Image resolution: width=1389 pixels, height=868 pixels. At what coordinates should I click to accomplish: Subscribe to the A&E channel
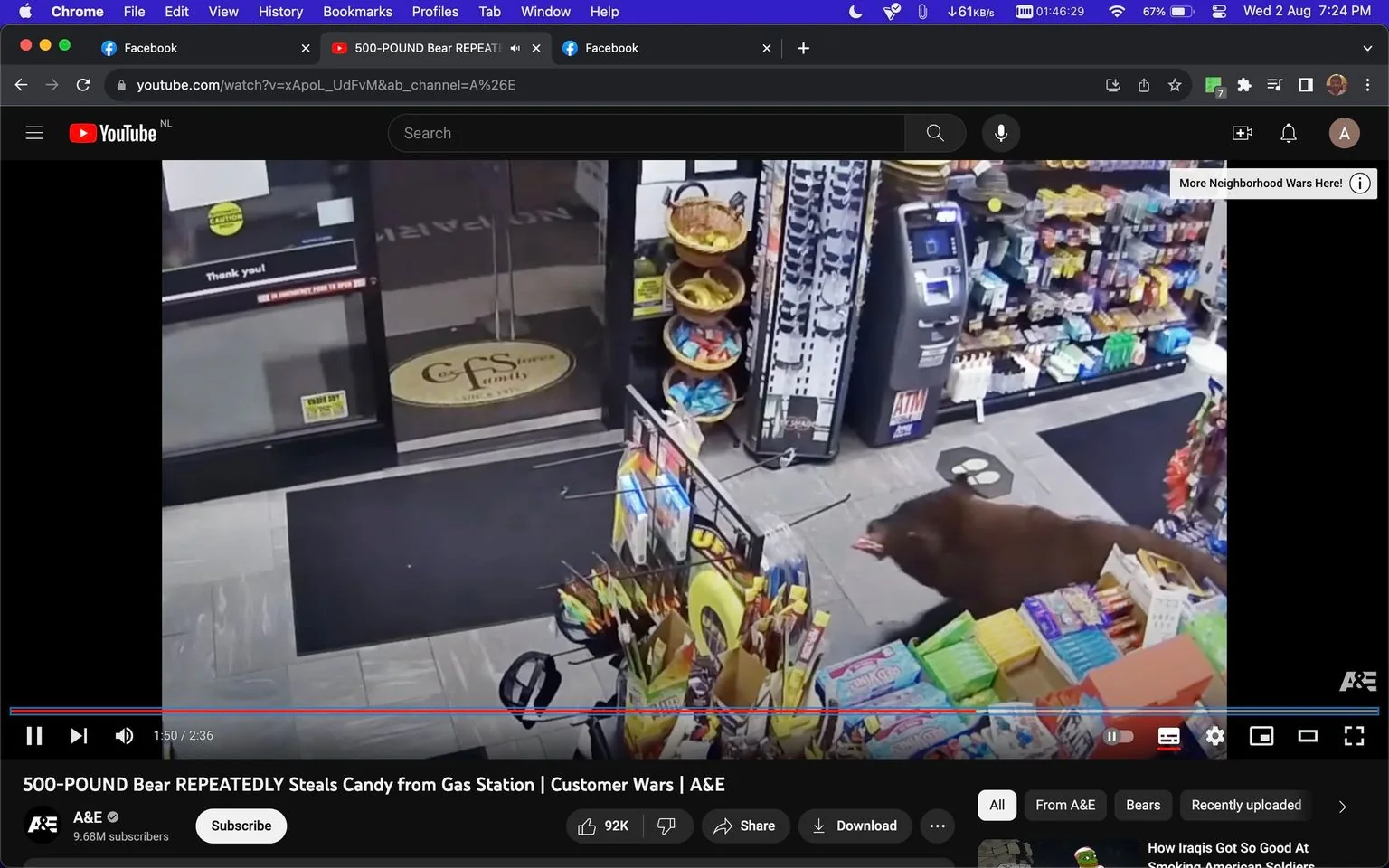click(241, 826)
